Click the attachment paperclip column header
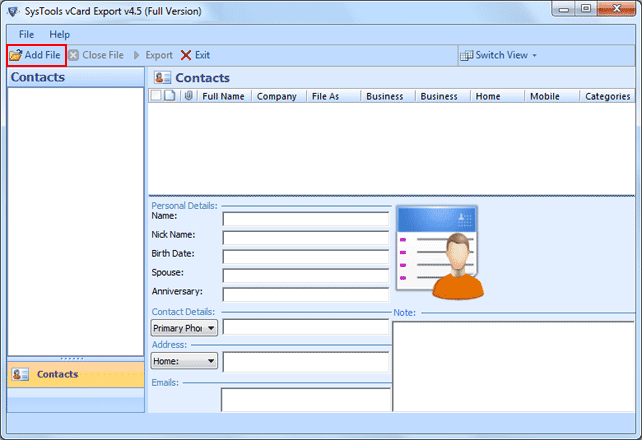 [188, 96]
